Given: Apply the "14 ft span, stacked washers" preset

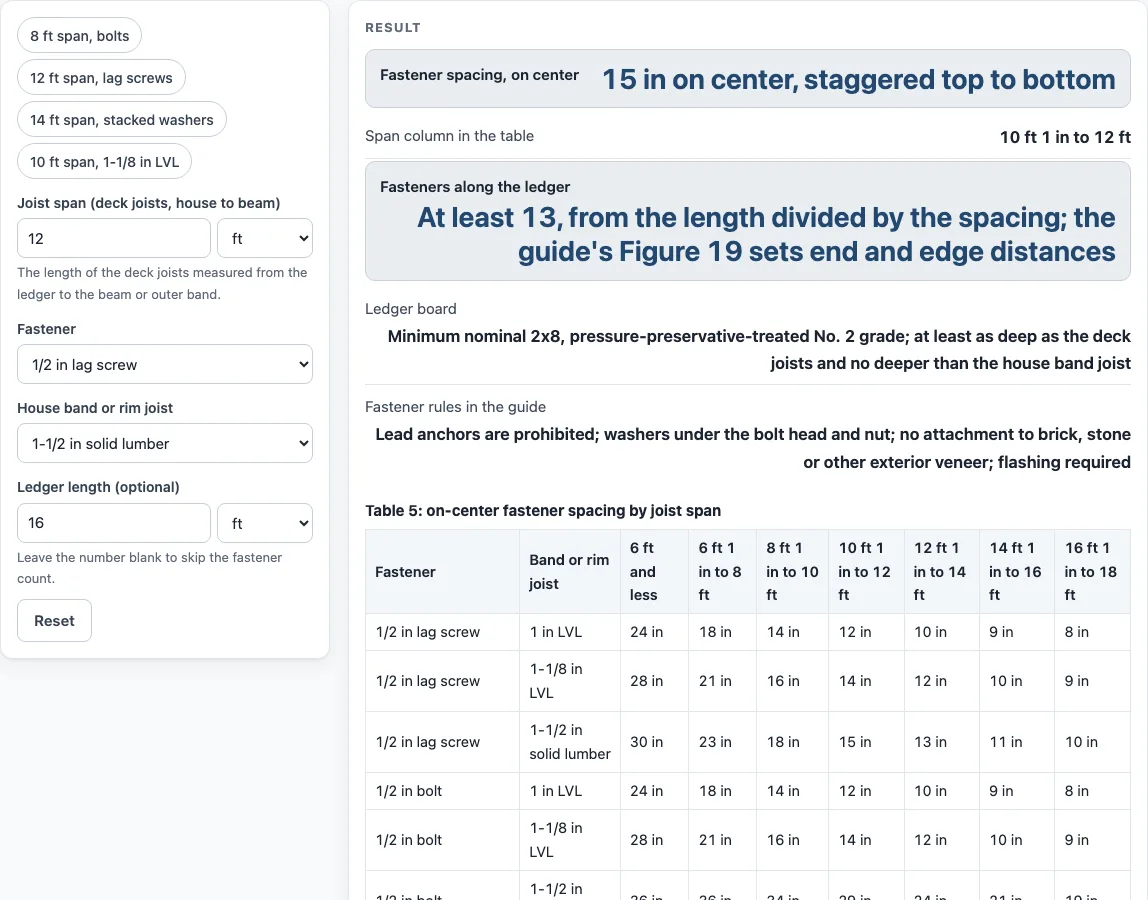Looking at the screenshot, I should pos(122,119).
